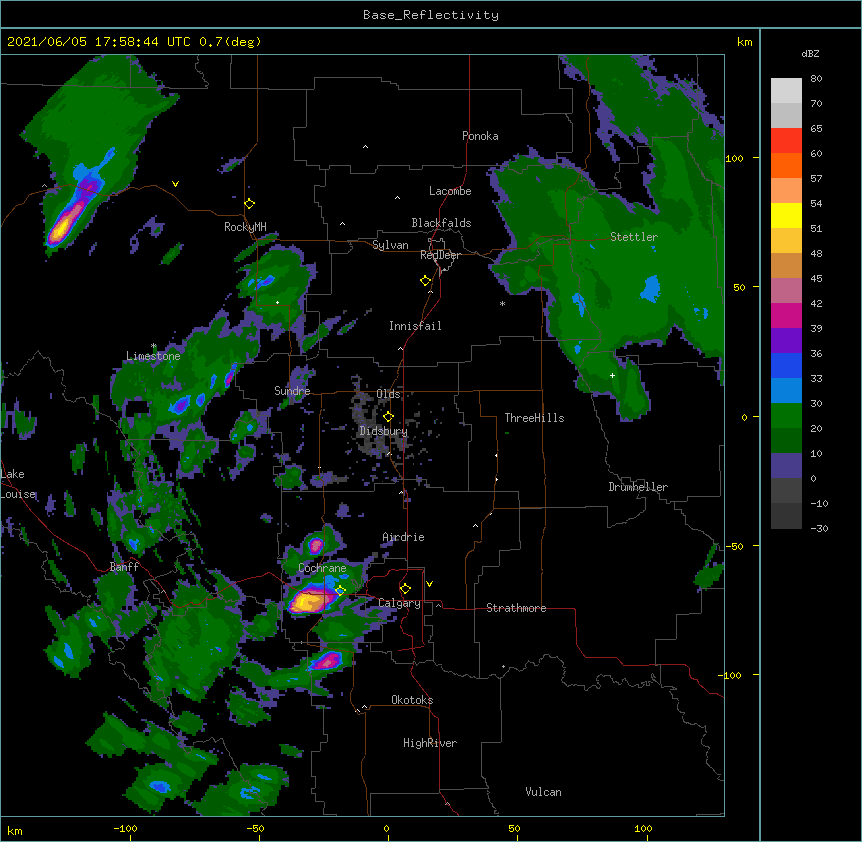Click the Drumheller town label
Image resolution: width=862 pixels, height=842 pixels.
coord(638,487)
